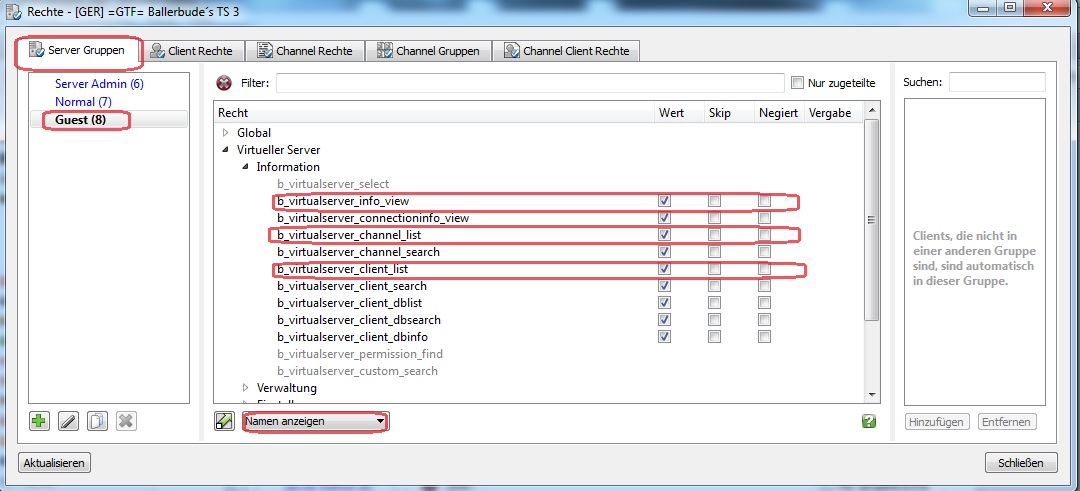Image resolution: width=1080 pixels, height=491 pixels.
Task: Click the Recht column header
Action: [x=434, y=113]
